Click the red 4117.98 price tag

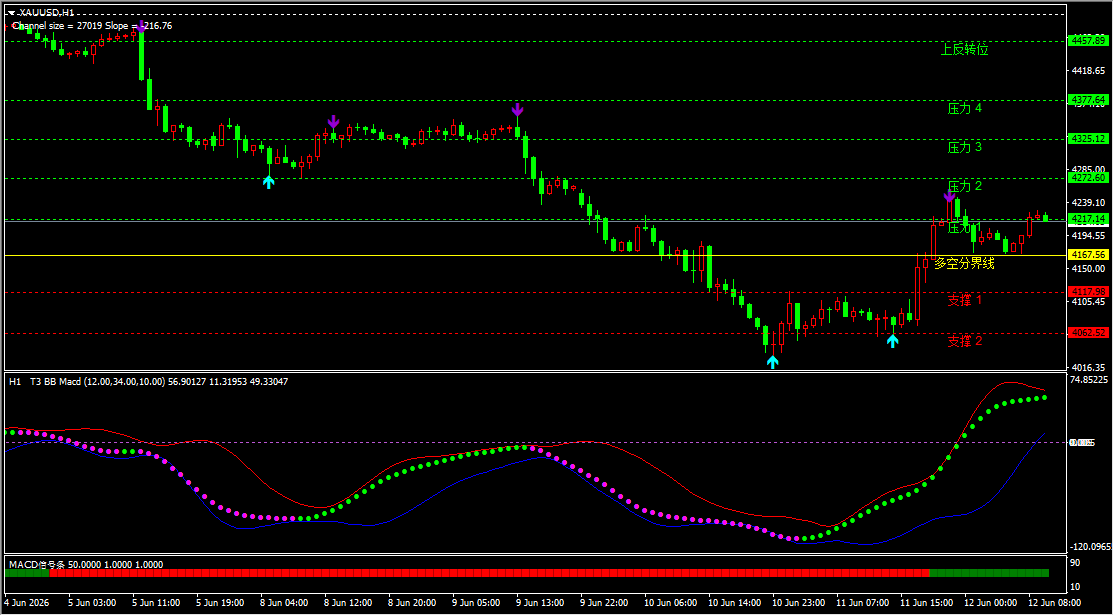(x=1088, y=292)
